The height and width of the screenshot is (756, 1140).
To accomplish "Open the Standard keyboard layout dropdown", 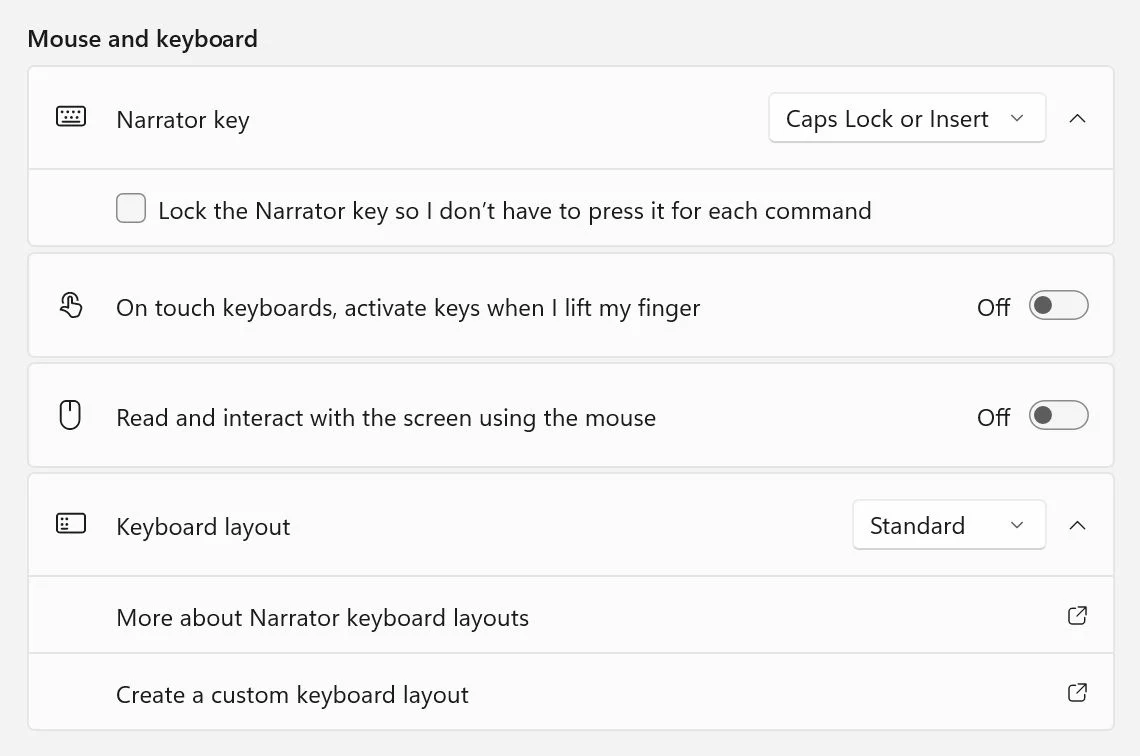I will (949, 525).
